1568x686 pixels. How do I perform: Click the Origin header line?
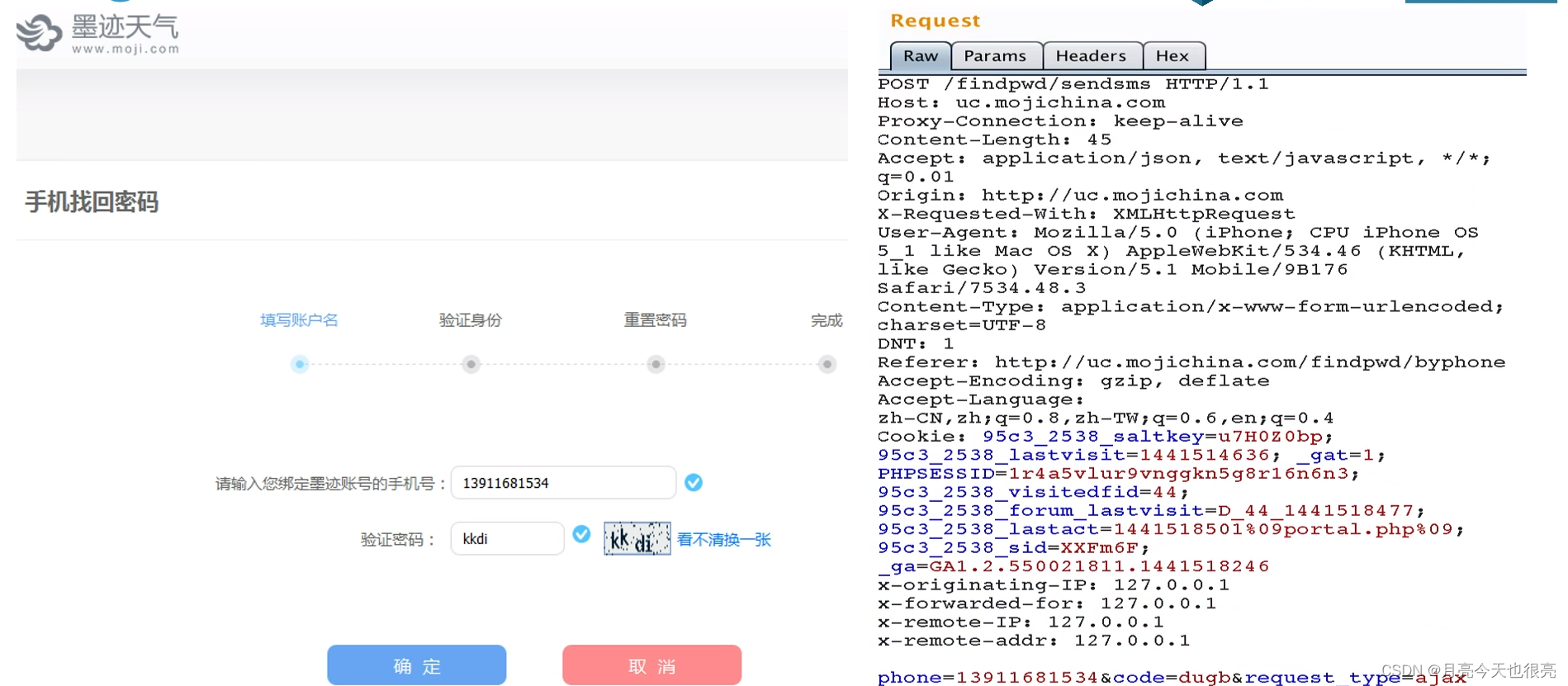coord(1080,196)
